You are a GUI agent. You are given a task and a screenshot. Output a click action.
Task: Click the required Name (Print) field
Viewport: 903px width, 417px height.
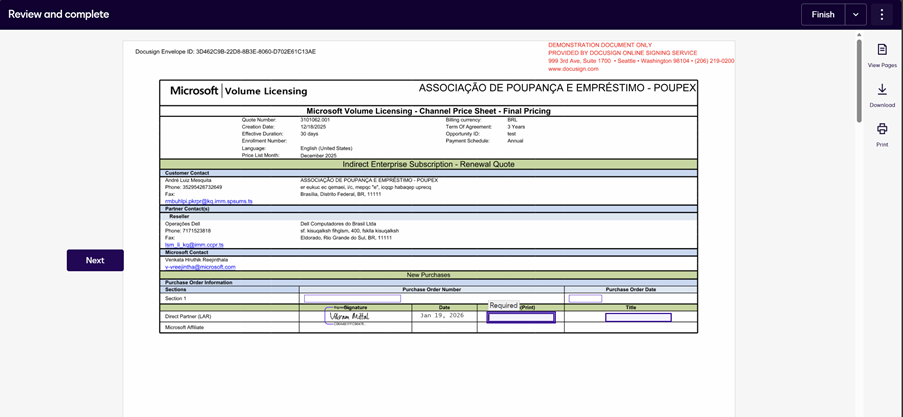[521, 317]
